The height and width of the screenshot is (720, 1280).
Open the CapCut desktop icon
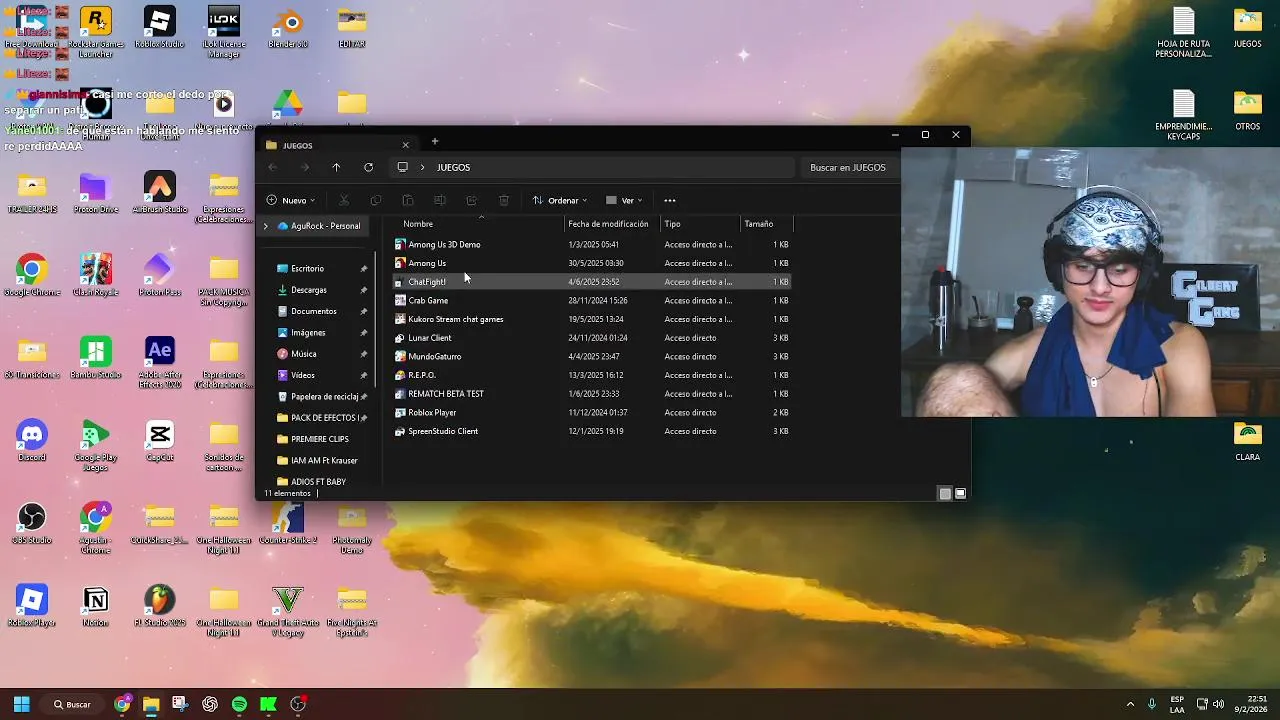159,441
